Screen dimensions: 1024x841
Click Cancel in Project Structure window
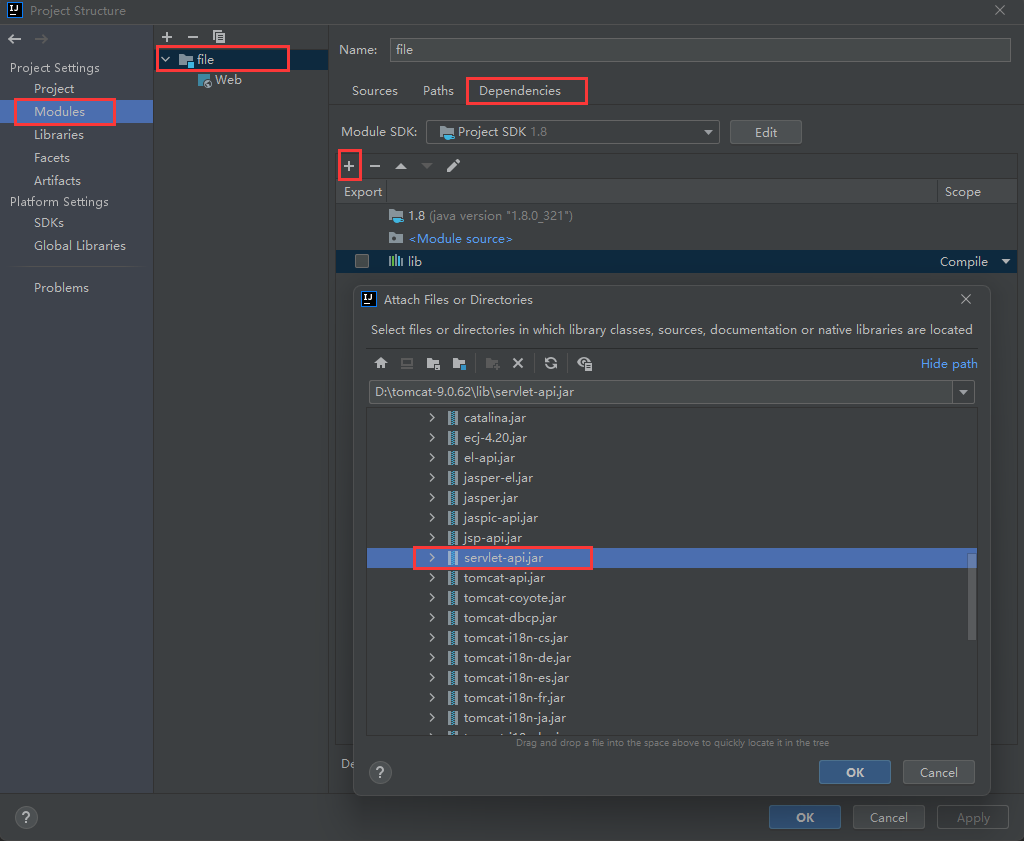point(888,817)
